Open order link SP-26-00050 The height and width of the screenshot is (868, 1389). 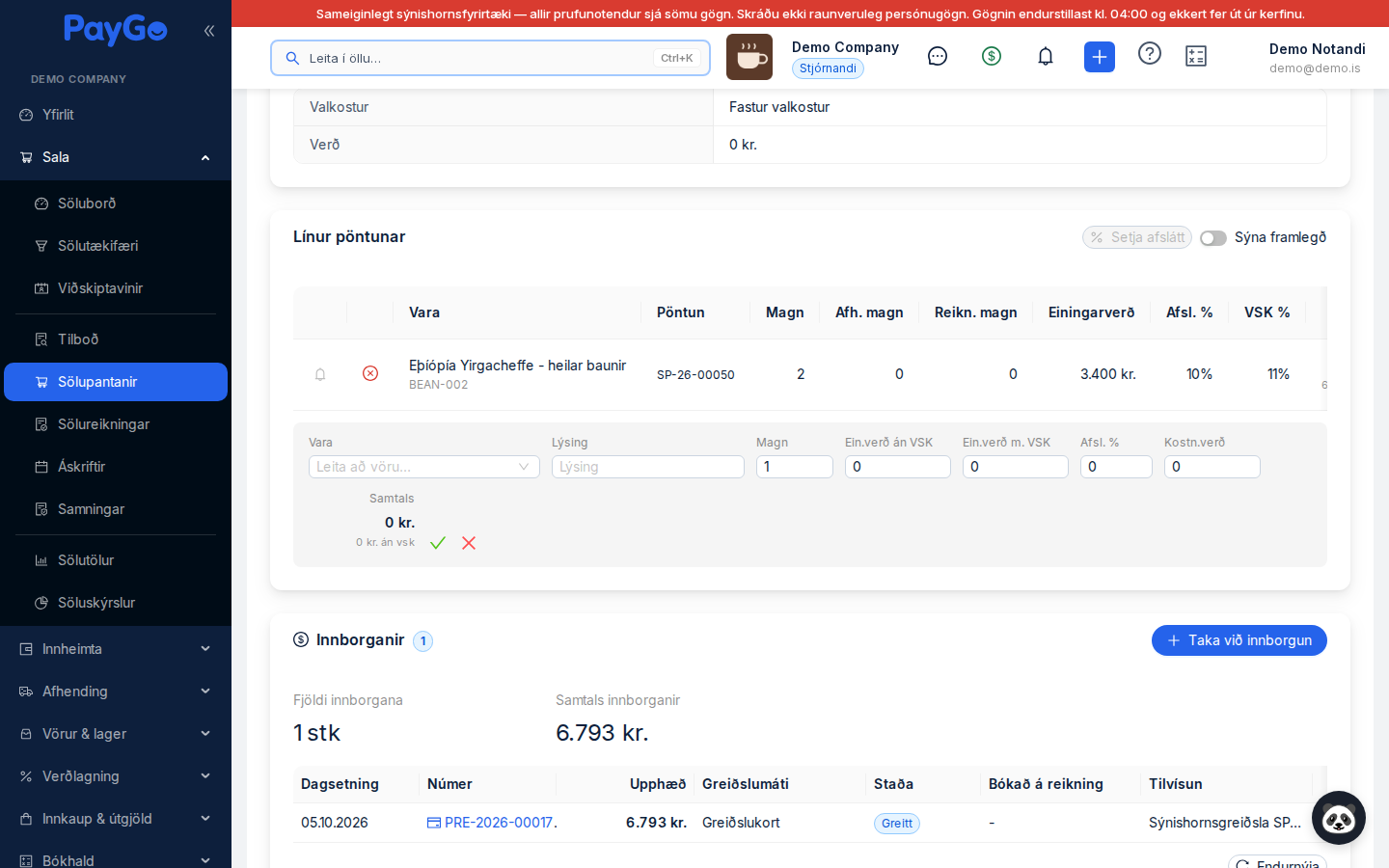[695, 374]
